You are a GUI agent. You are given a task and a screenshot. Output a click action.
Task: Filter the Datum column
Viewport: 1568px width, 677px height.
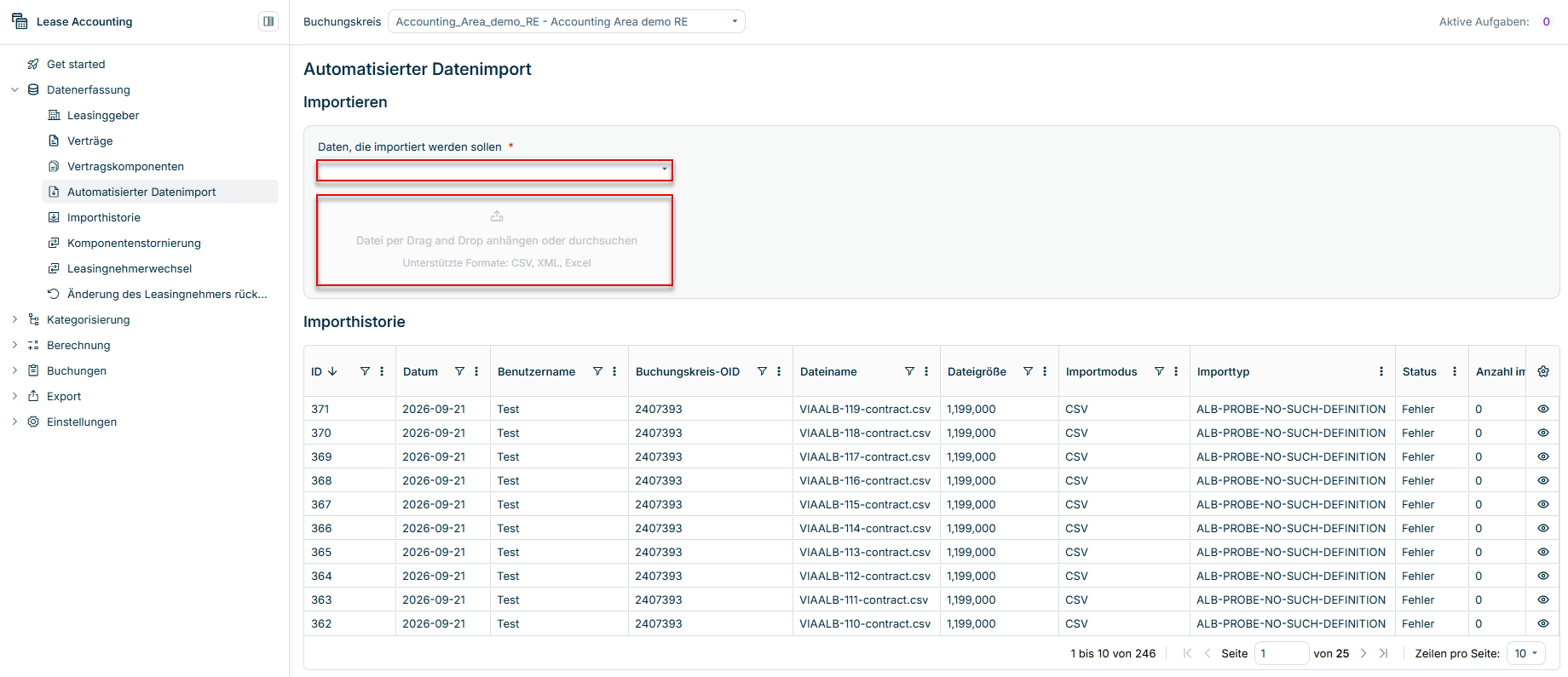click(x=459, y=371)
